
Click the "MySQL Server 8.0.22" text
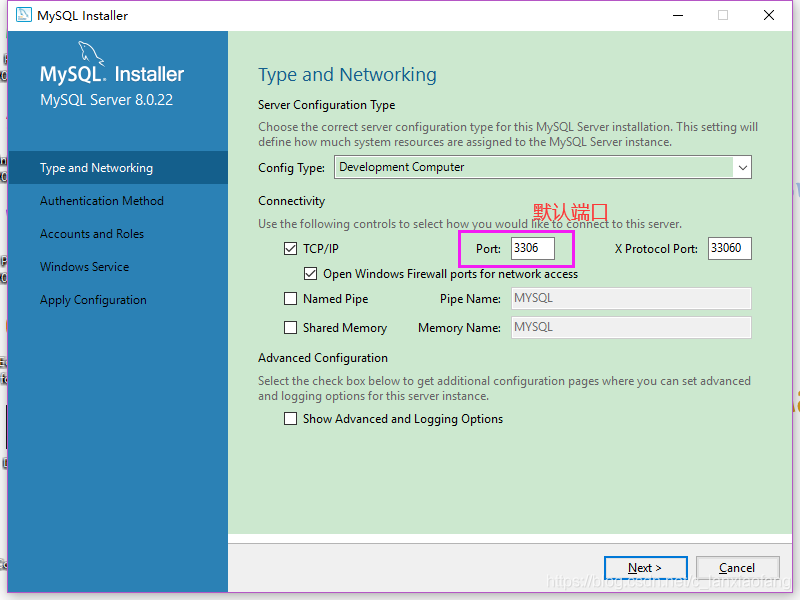tap(107, 100)
